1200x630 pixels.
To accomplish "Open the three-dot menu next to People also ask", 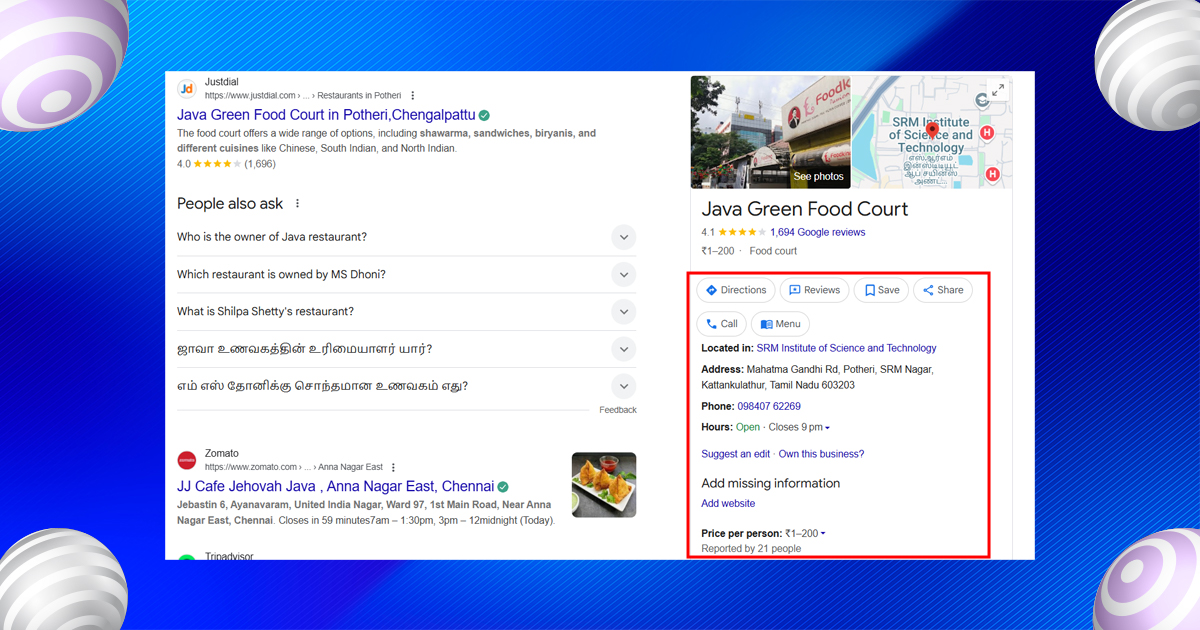I will coord(297,203).
